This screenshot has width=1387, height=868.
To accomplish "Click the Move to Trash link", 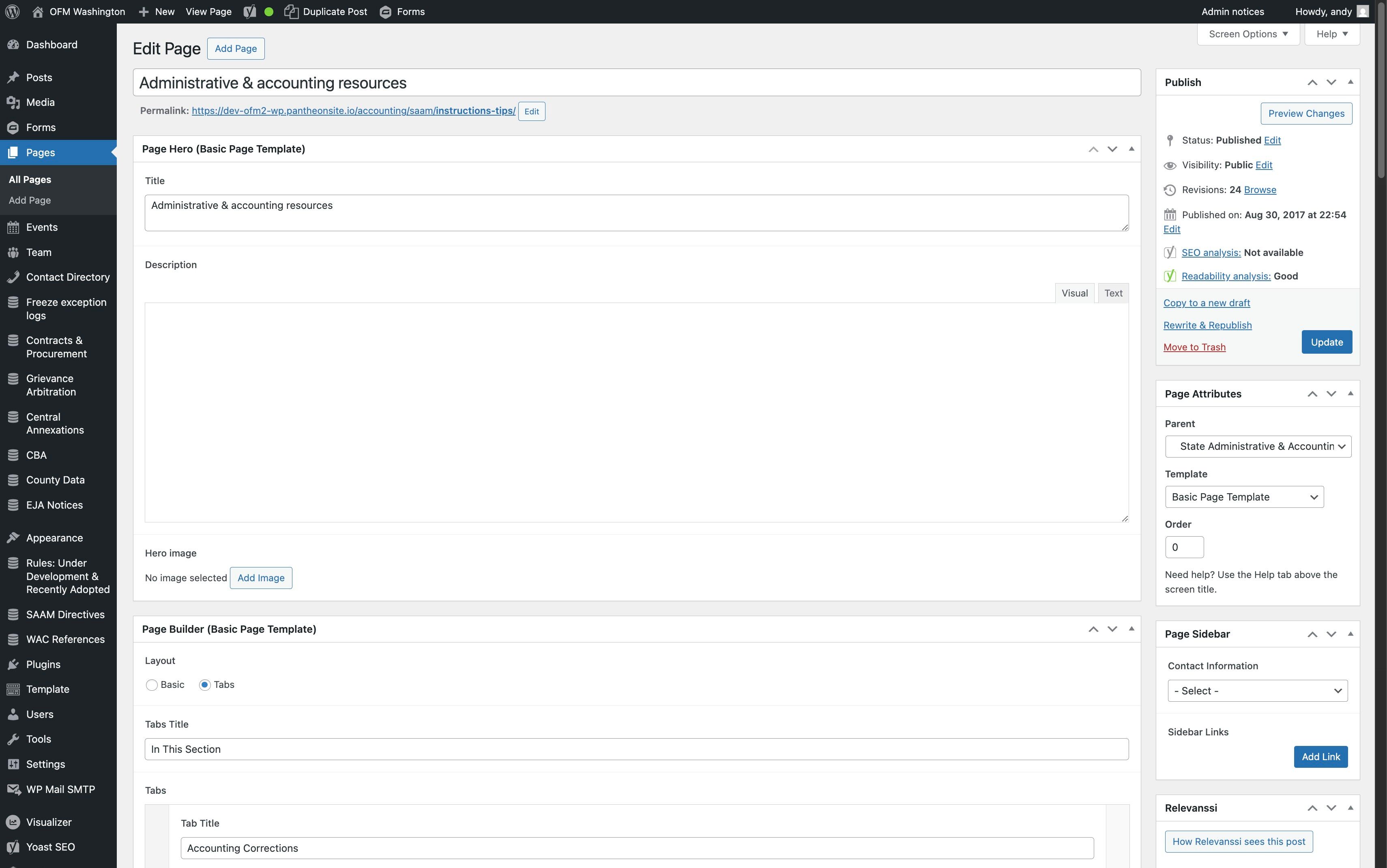I will [1194, 347].
